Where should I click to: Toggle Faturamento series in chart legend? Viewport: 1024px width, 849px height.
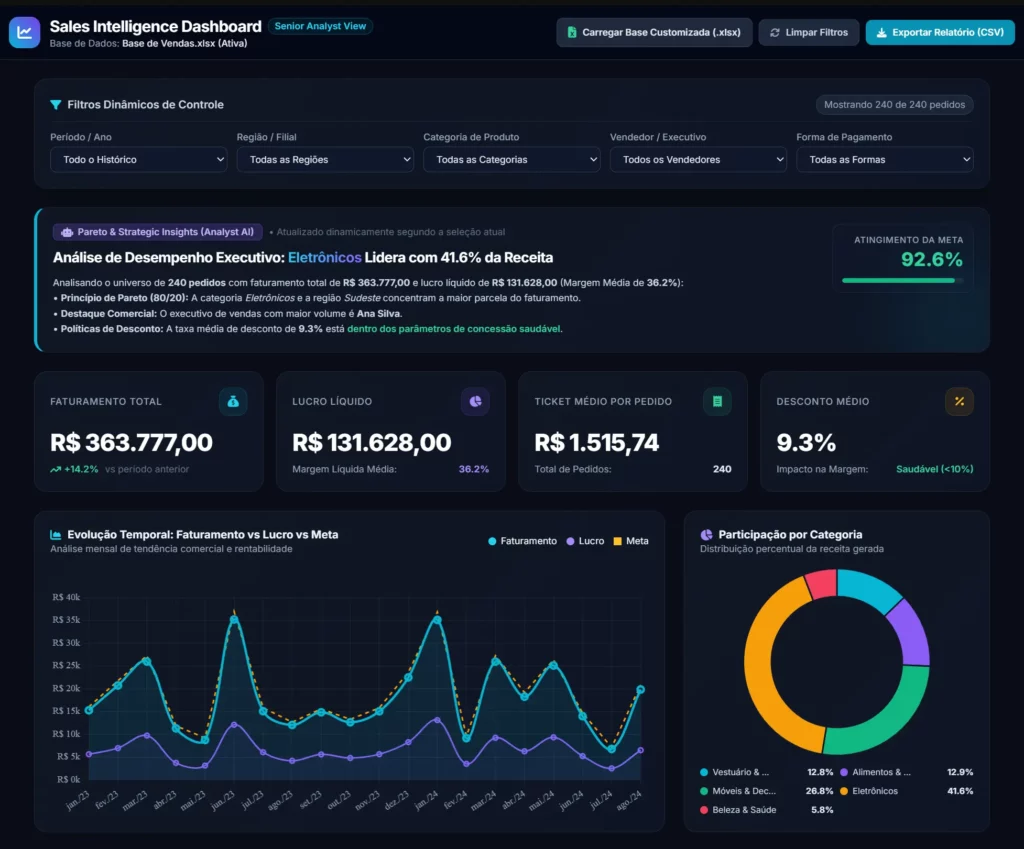[x=522, y=541]
